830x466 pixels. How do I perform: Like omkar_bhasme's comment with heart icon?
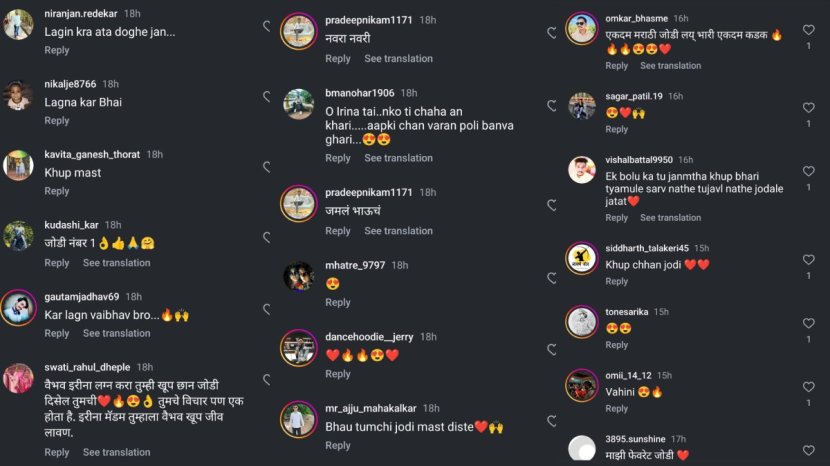(x=808, y=30)
